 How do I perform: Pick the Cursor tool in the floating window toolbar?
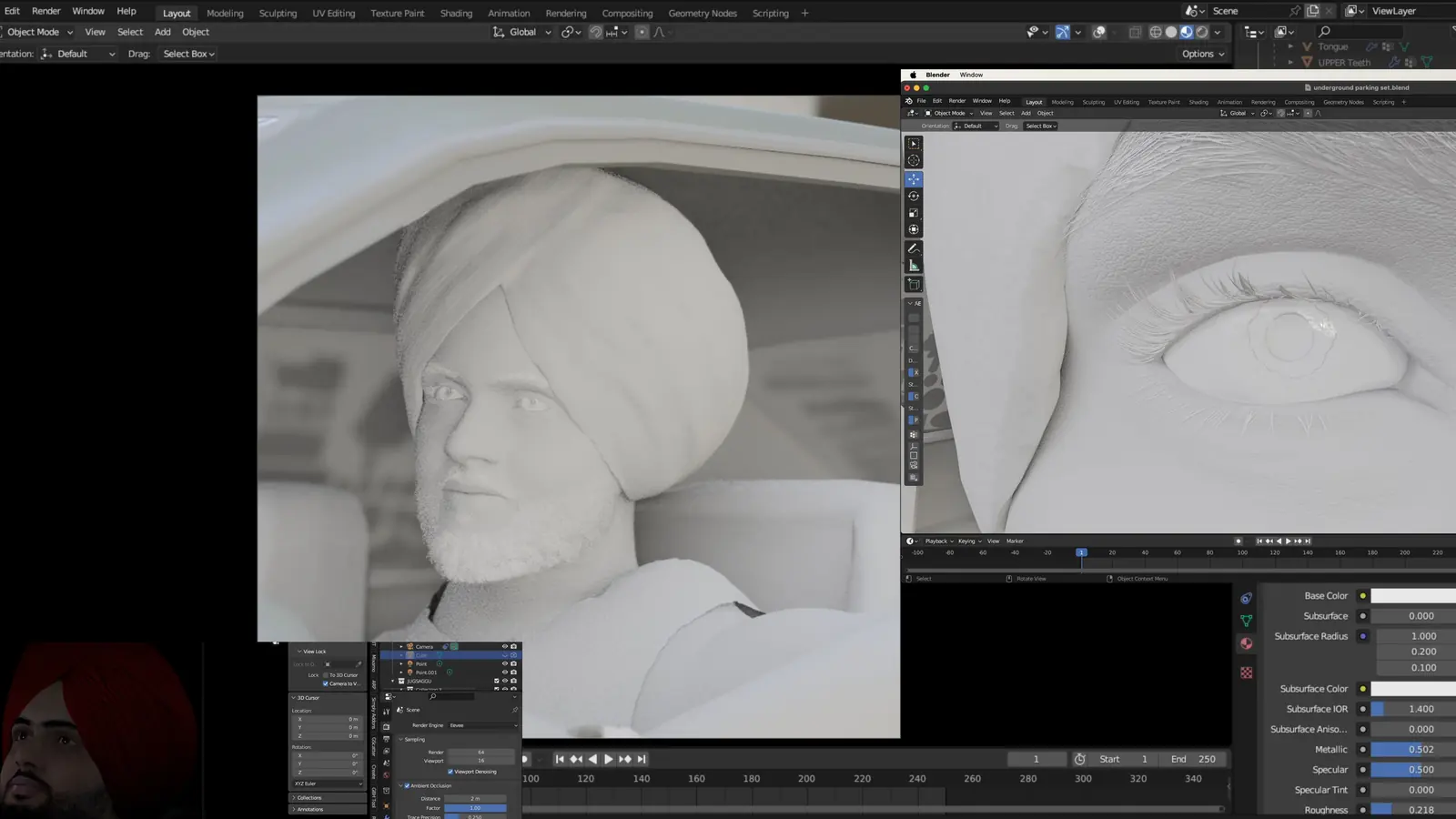click(914, 160)
